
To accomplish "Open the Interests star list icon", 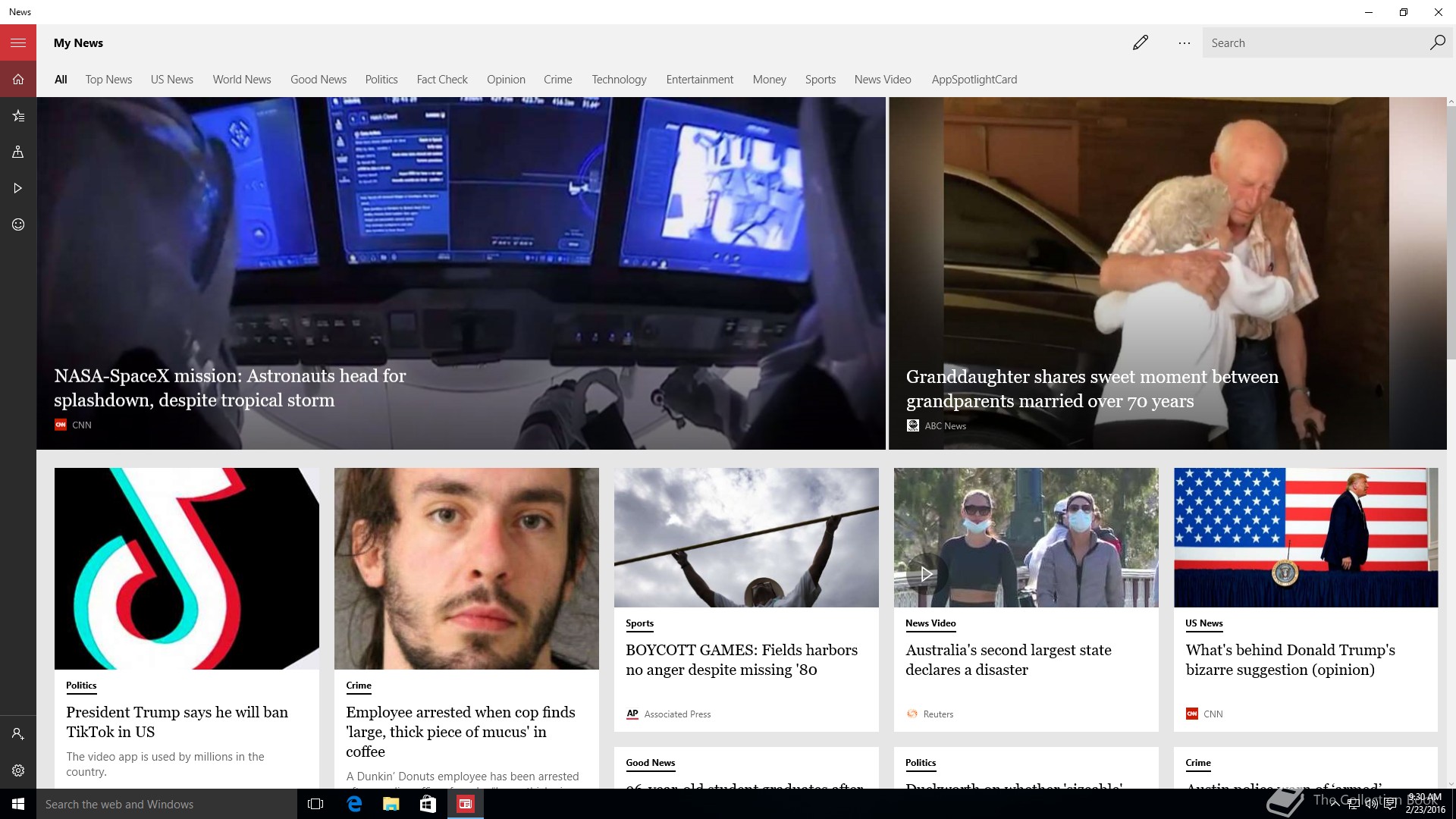I will [18, 115].
